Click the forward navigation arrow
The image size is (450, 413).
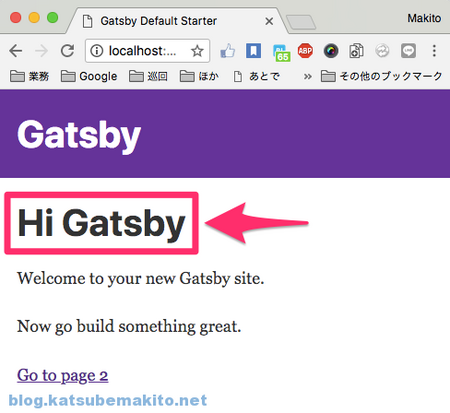pos(41,51)
